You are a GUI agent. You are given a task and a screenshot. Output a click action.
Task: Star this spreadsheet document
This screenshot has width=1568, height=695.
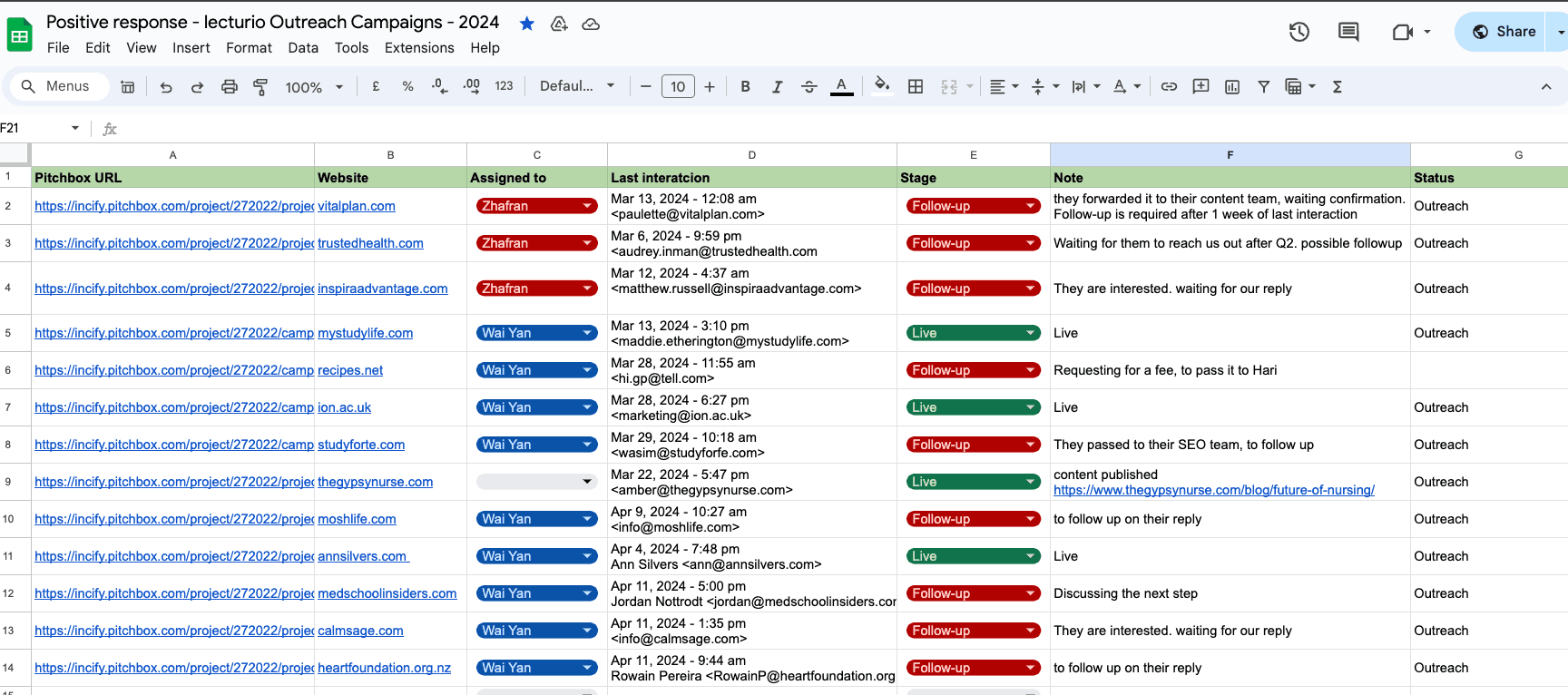coord(526,24)
